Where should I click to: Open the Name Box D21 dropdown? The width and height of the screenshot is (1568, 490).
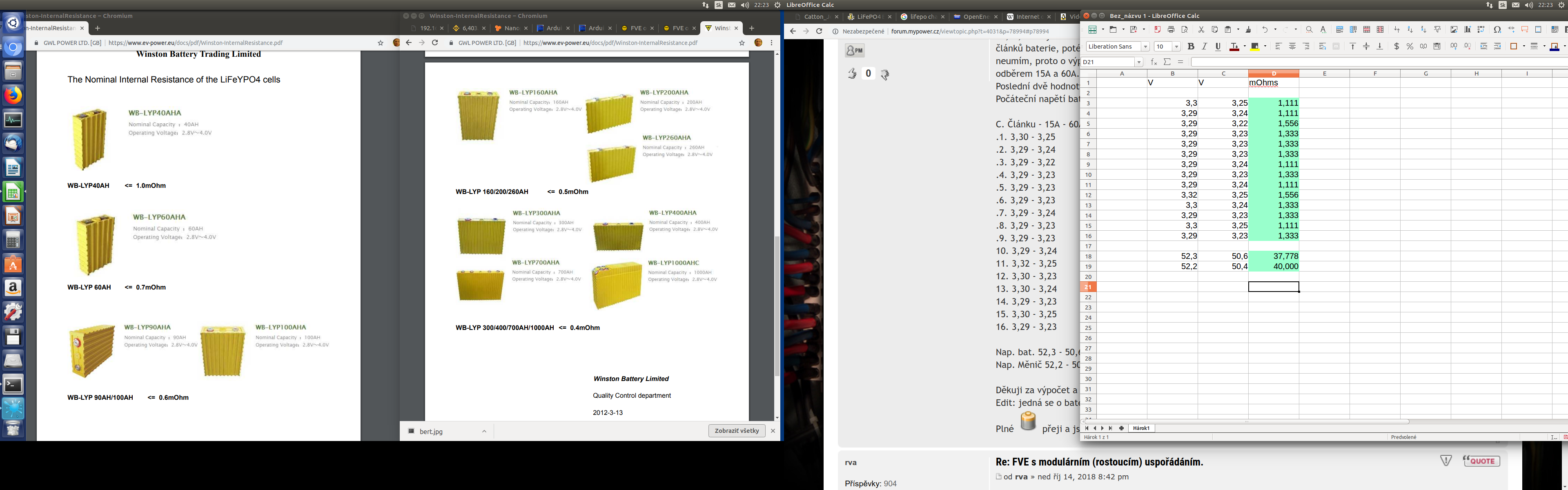pyautogui.click(x=1138, y=62)
